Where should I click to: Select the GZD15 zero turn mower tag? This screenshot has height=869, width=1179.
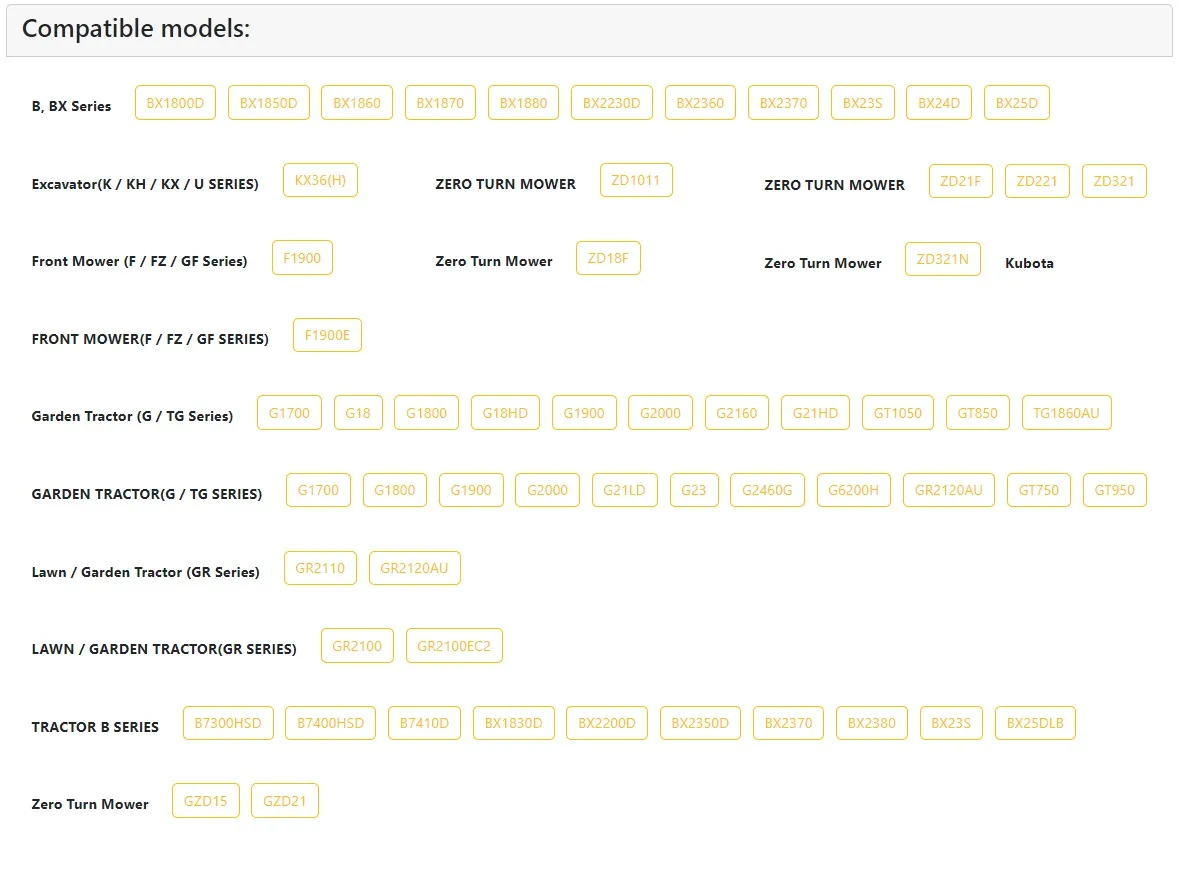[205, 801]
